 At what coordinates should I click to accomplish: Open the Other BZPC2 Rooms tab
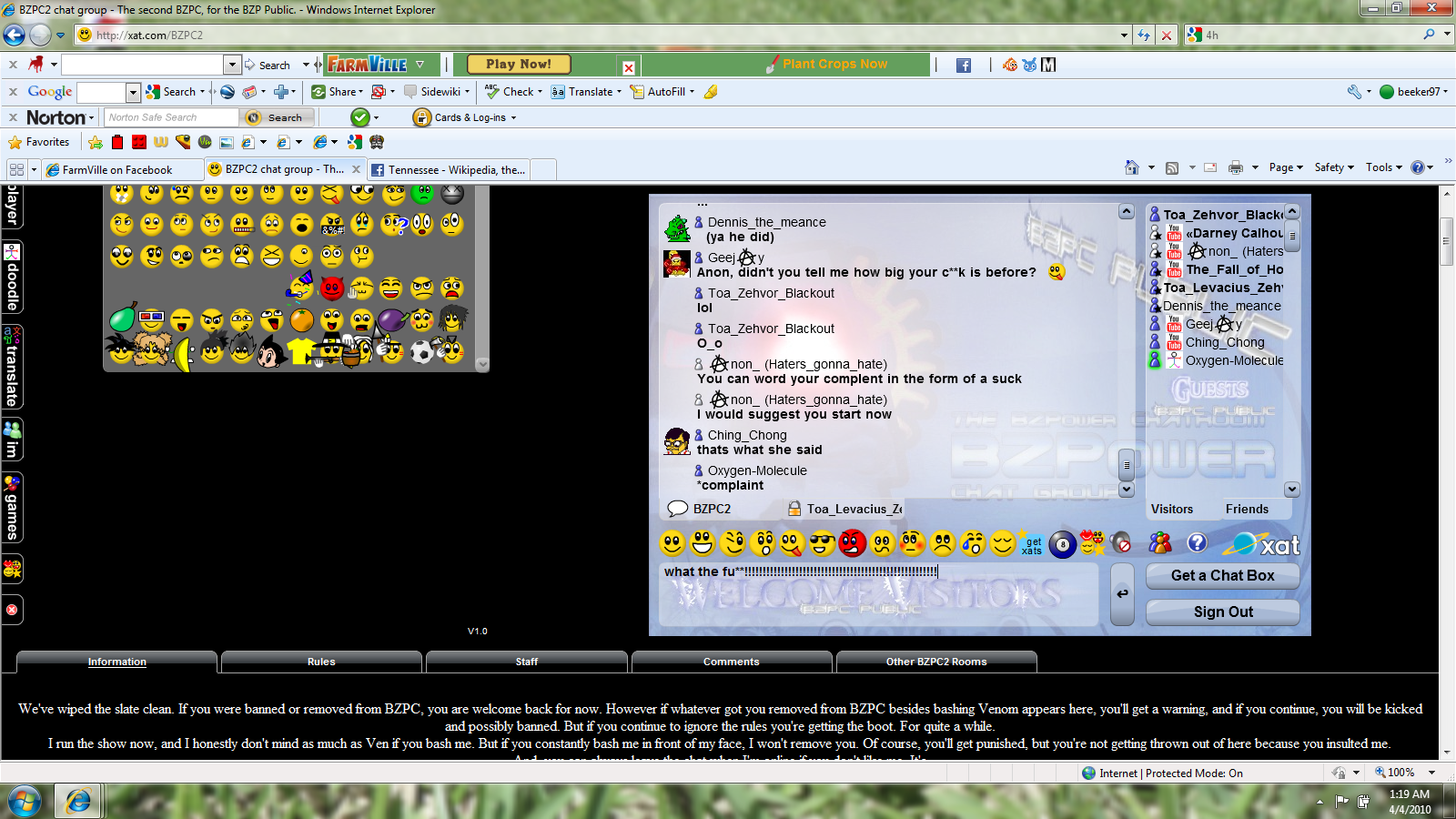(x=936, y=662)
